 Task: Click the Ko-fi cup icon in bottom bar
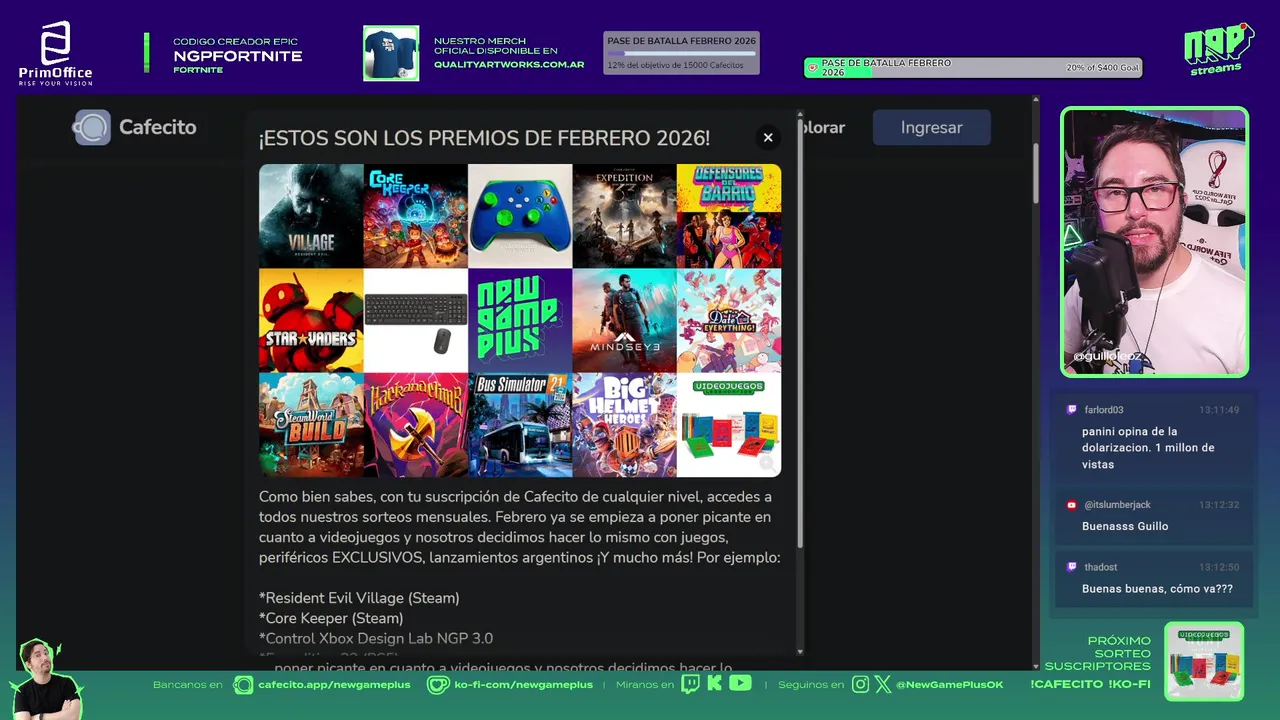click(x=438, y=684)
